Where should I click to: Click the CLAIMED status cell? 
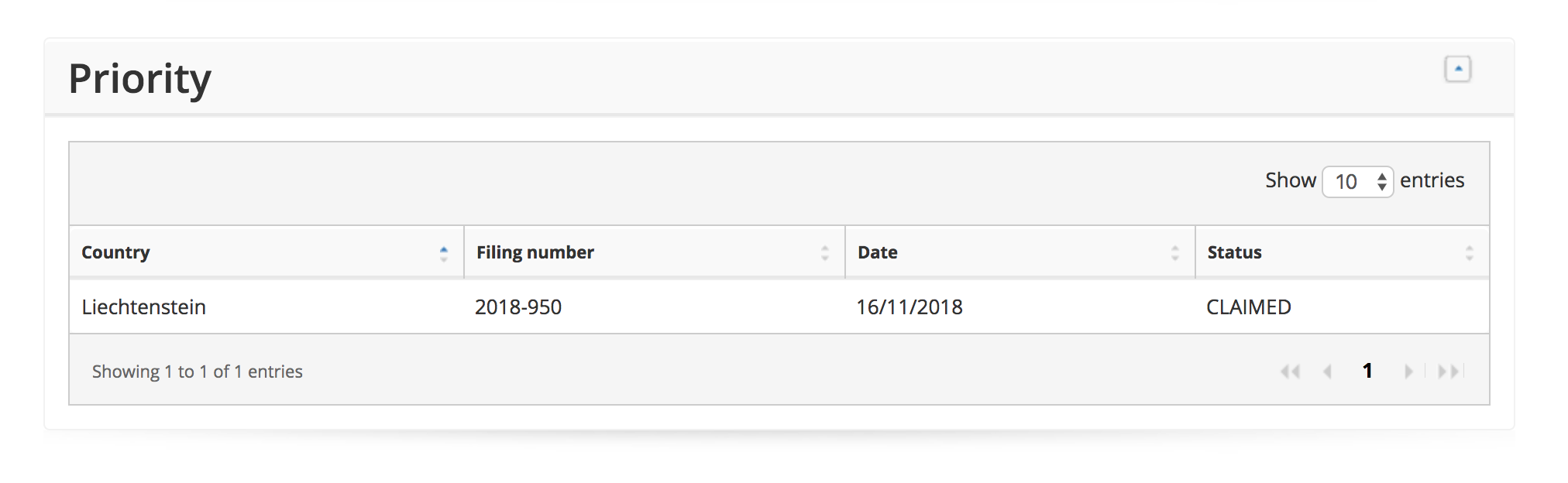[x=1248, y=307]
